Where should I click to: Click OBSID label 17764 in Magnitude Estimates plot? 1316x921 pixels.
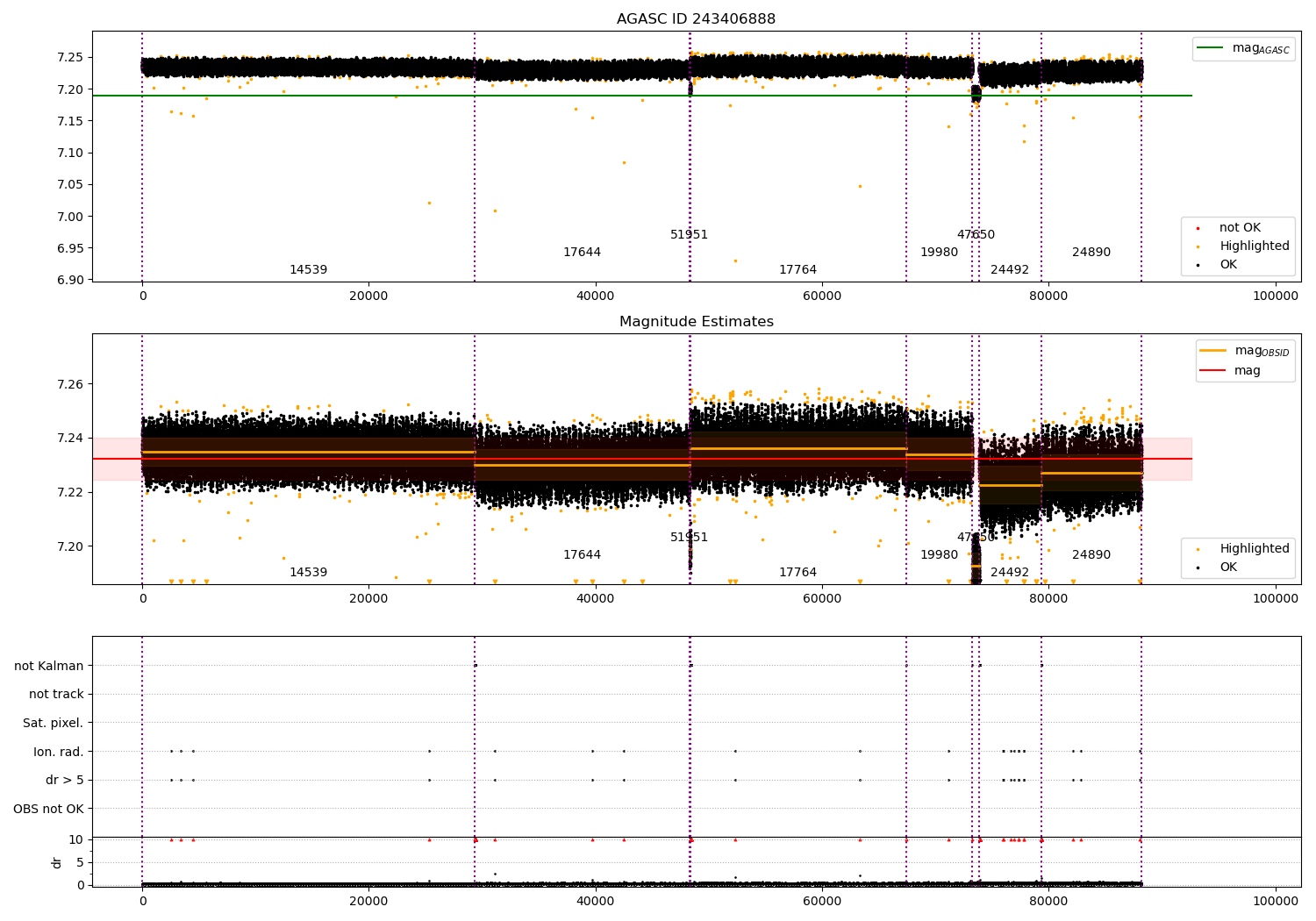(x=797, y=573)
